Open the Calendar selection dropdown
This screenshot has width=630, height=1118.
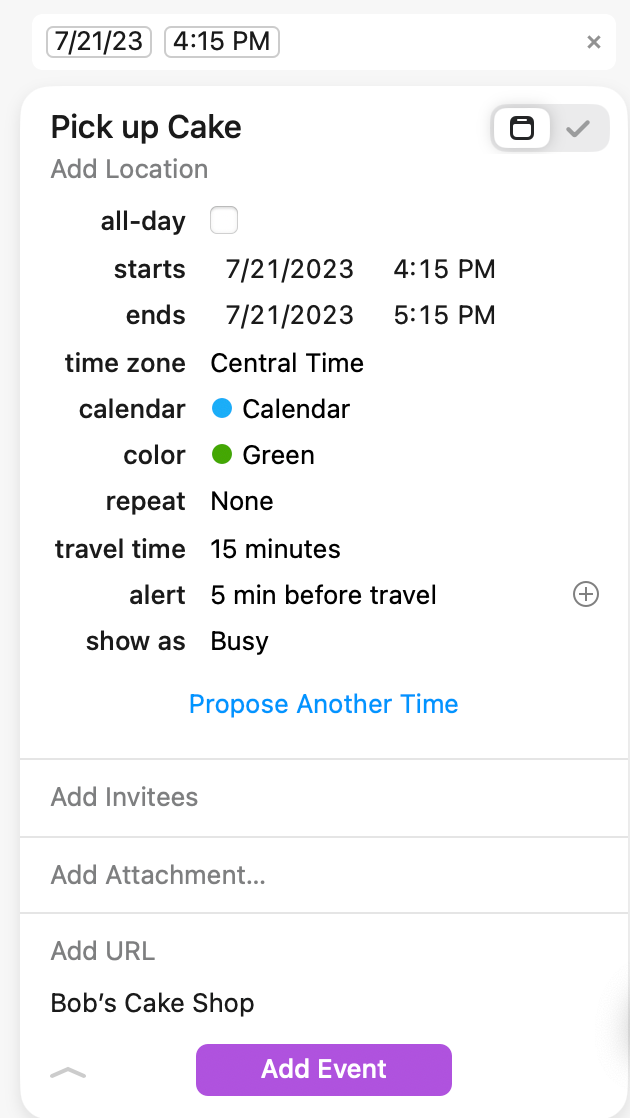pos(281,409)
